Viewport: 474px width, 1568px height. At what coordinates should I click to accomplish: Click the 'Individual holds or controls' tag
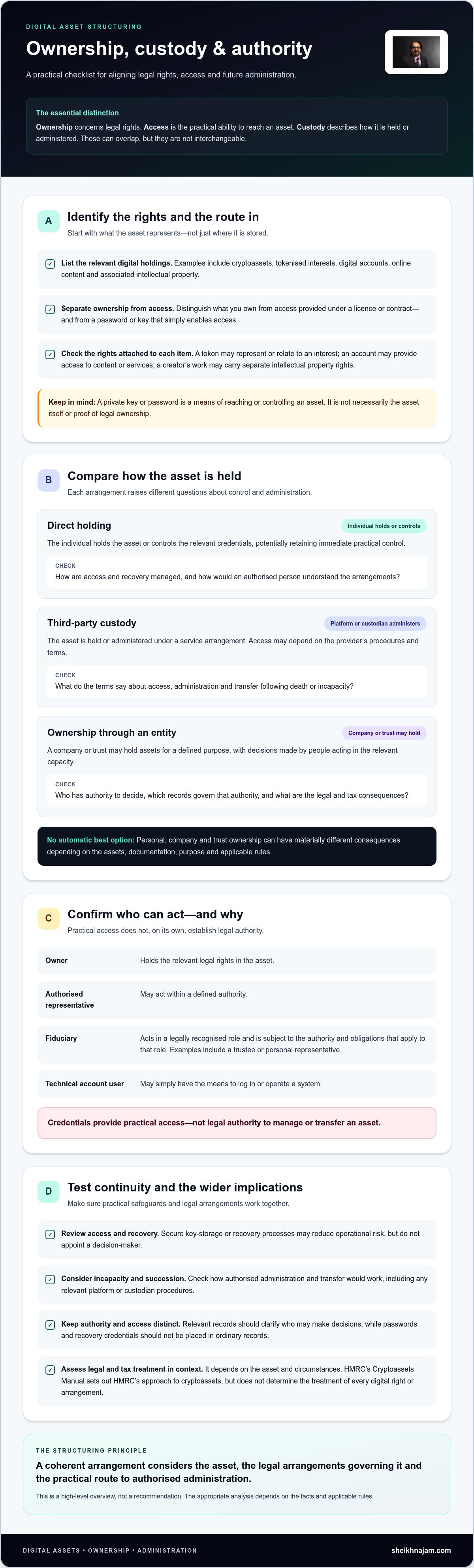tap(383, 526)
